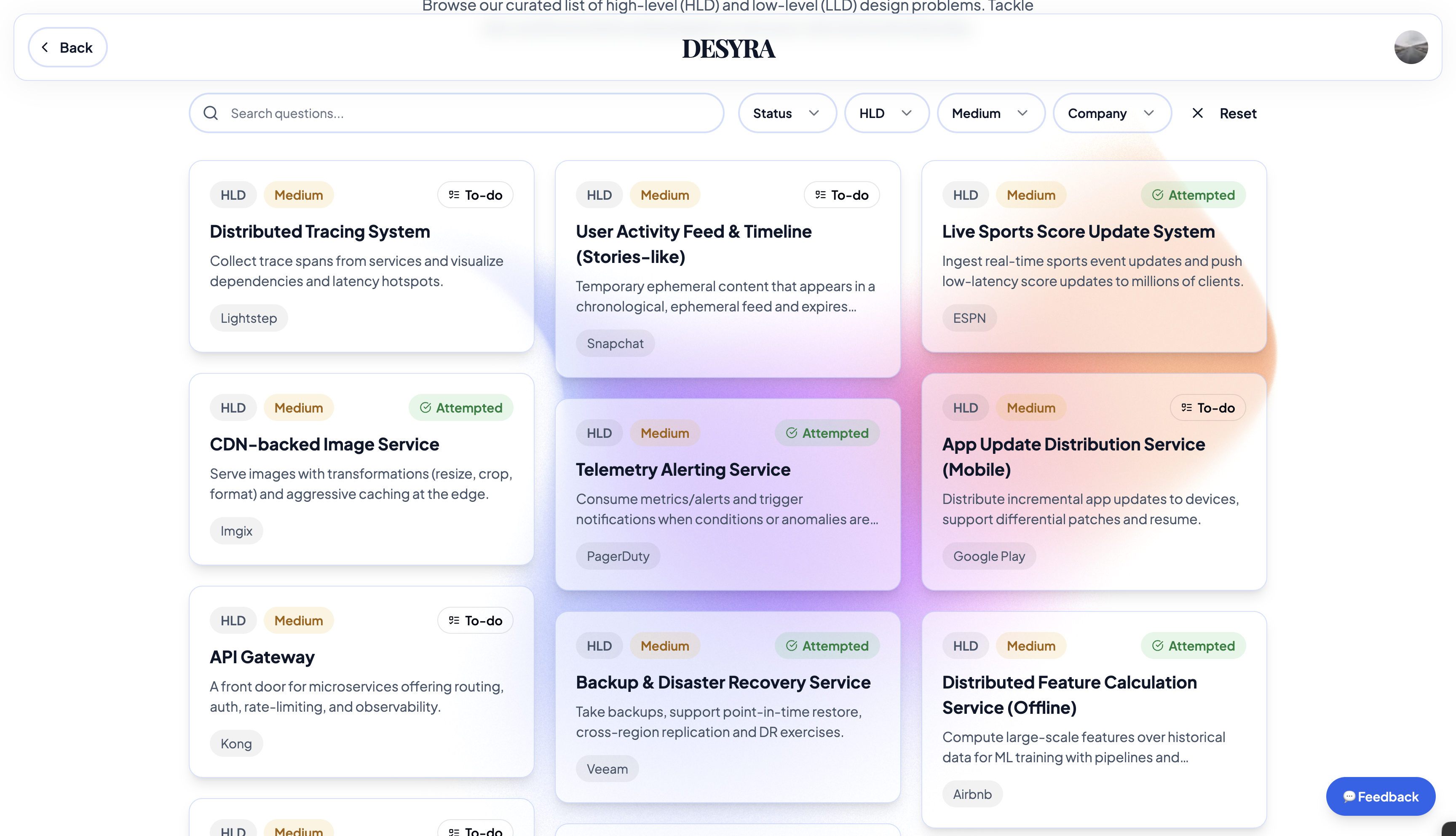
Task: Toggle Attempted status on CDN-backed Image Service
Action: [x=461, y=407]
